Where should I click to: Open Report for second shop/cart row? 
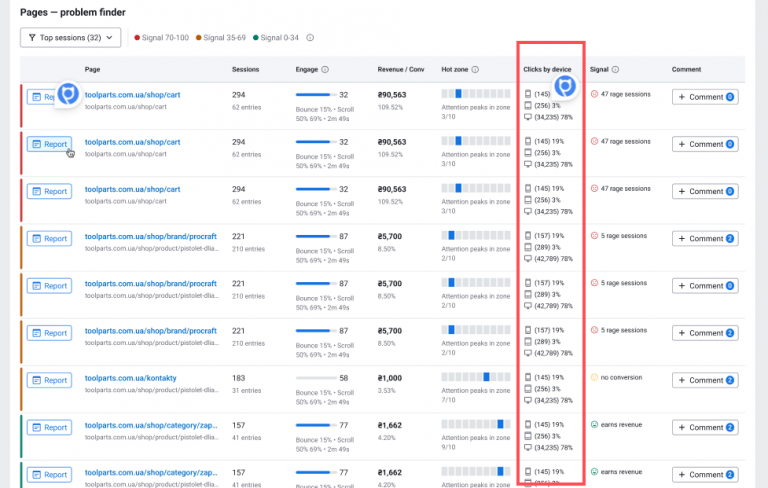click(49, 144)
